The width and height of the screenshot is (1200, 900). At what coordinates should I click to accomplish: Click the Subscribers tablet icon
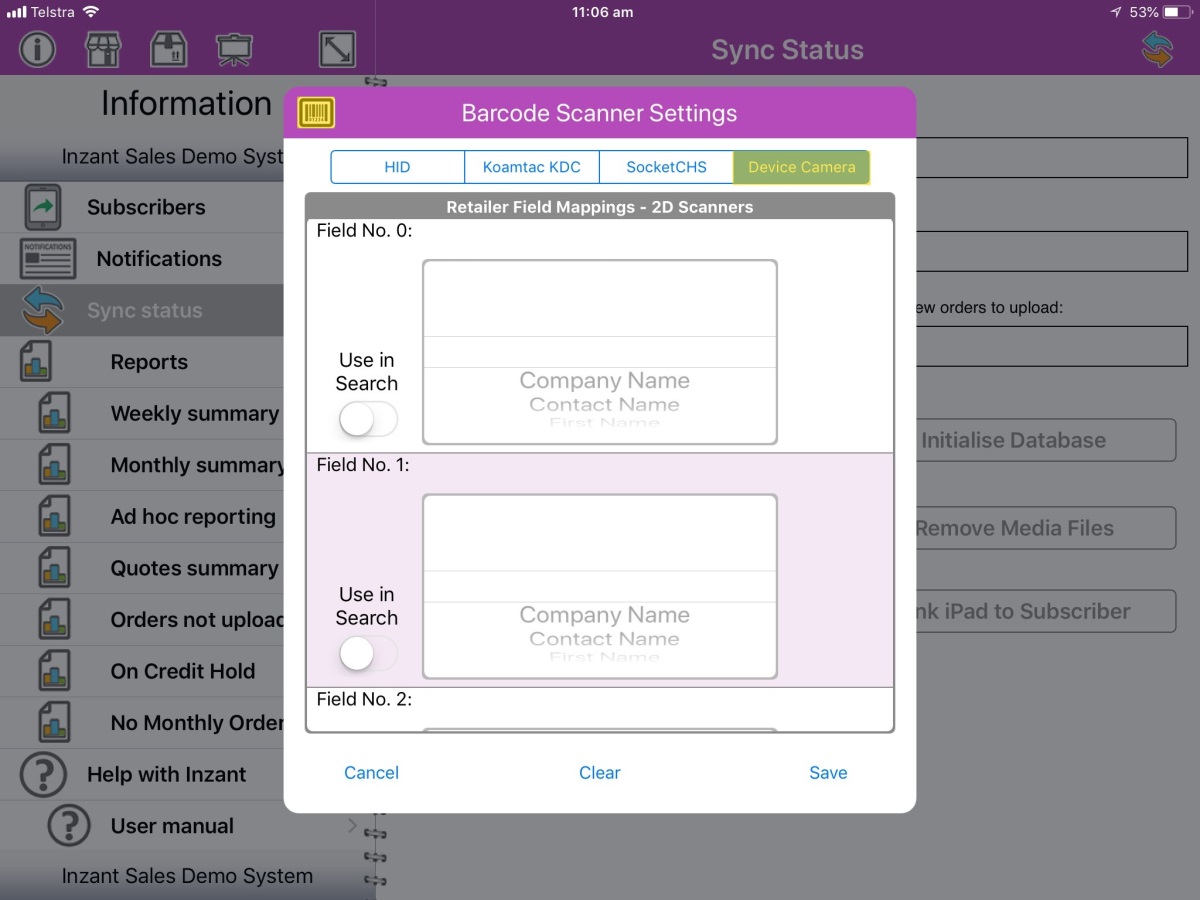pyautogui.click(x=42, y=207)
